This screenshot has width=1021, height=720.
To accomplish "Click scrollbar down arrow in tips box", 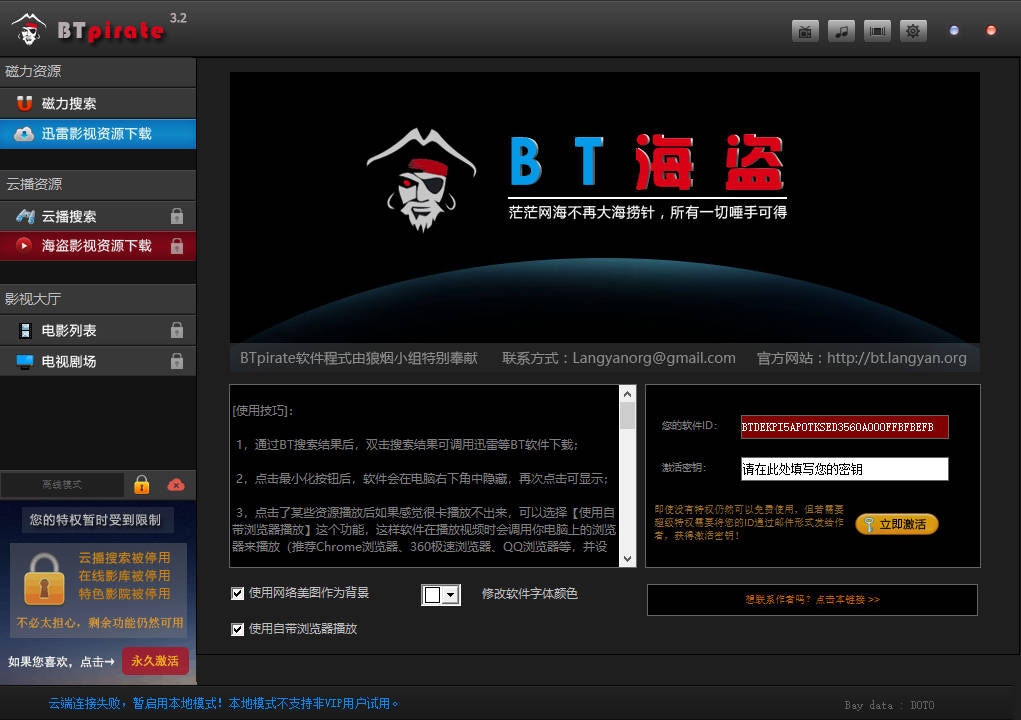I will [x=628, y=558].
